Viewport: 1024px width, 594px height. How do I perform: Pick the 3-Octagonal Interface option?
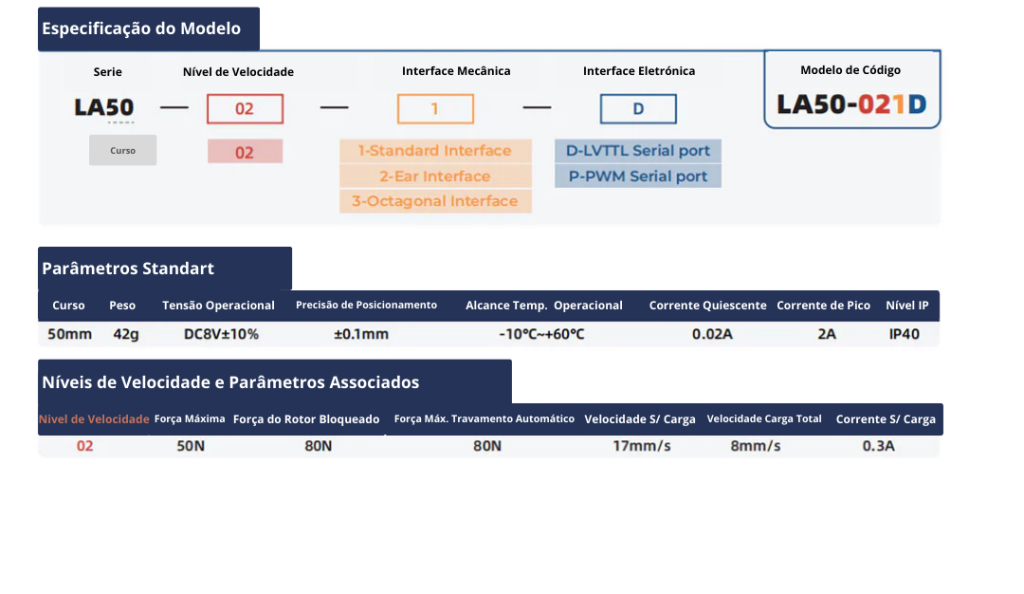coord(435,201)
